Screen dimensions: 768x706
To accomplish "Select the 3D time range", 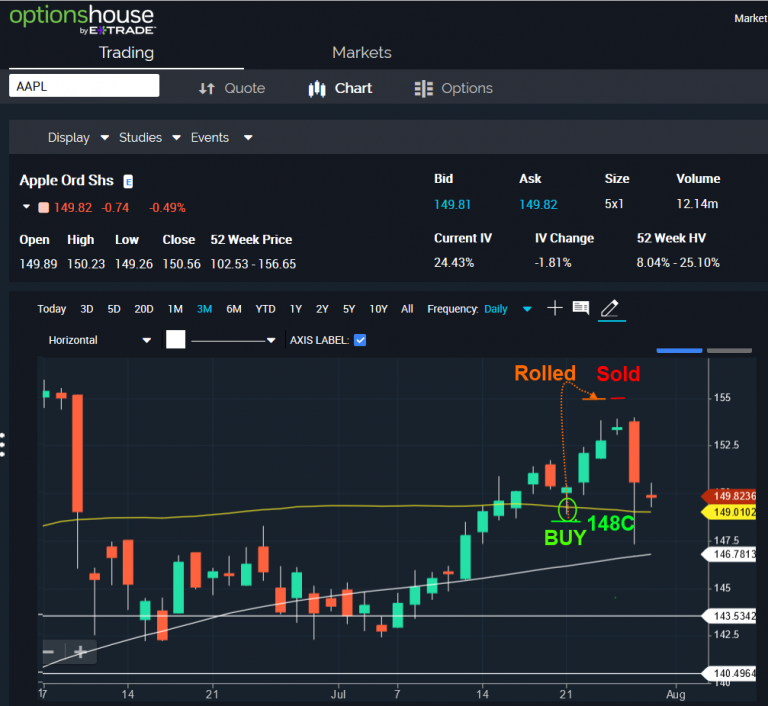I will pyautogui.click(x=87, y=309).
